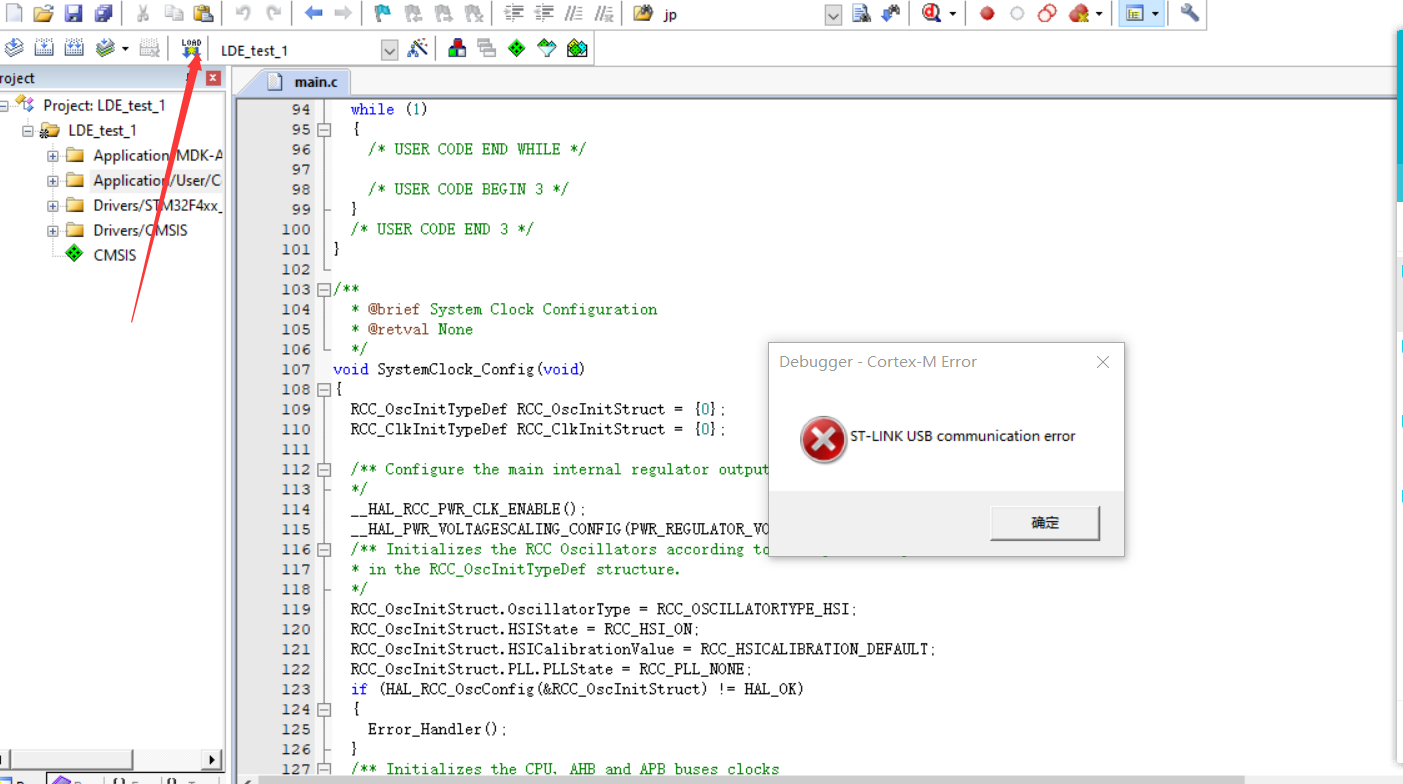
Task: Batch build icon
Action: 105,48
